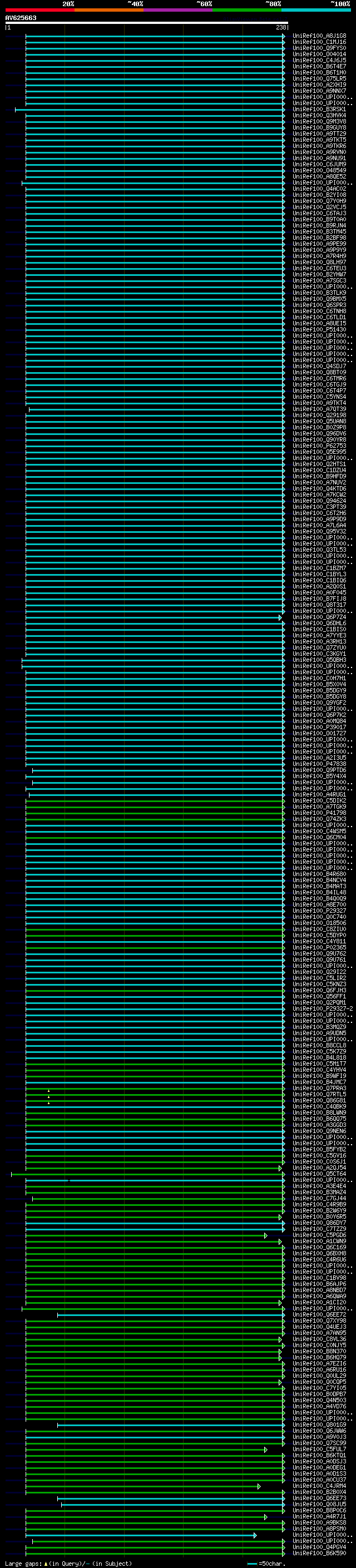Select label UniRef100_Q75LR5

tap(319, 78)
